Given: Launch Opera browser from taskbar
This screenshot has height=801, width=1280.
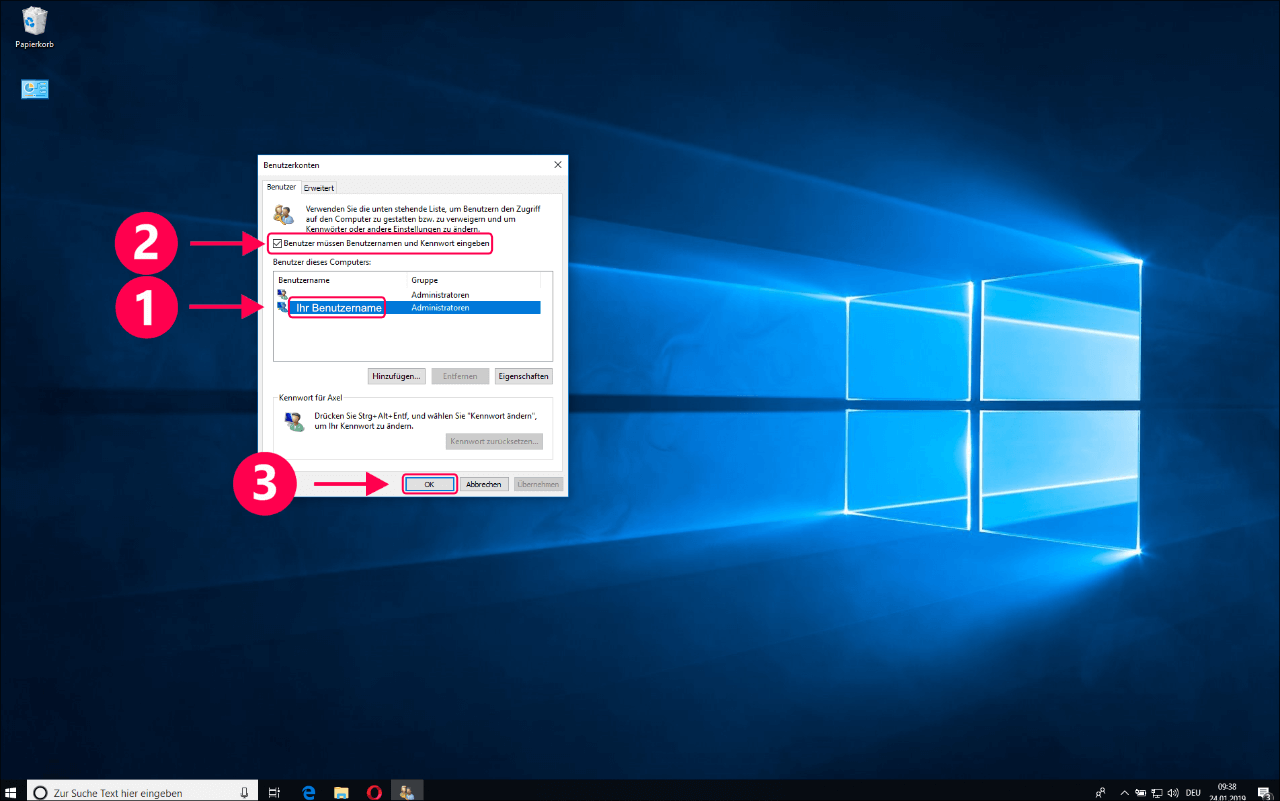Looking at the screenshot, I should coord(374,792).
